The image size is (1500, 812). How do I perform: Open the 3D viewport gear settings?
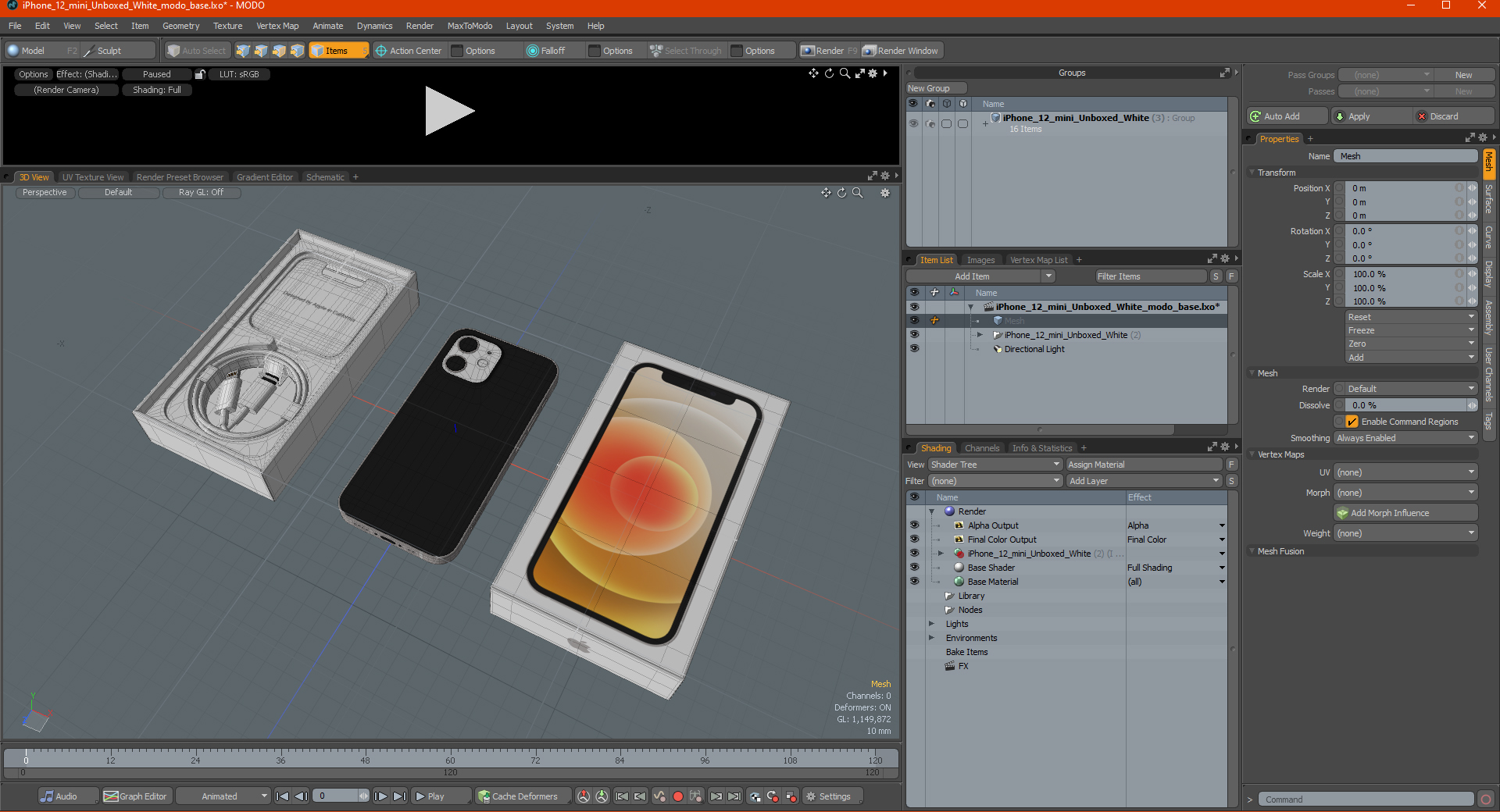point(885,193)
